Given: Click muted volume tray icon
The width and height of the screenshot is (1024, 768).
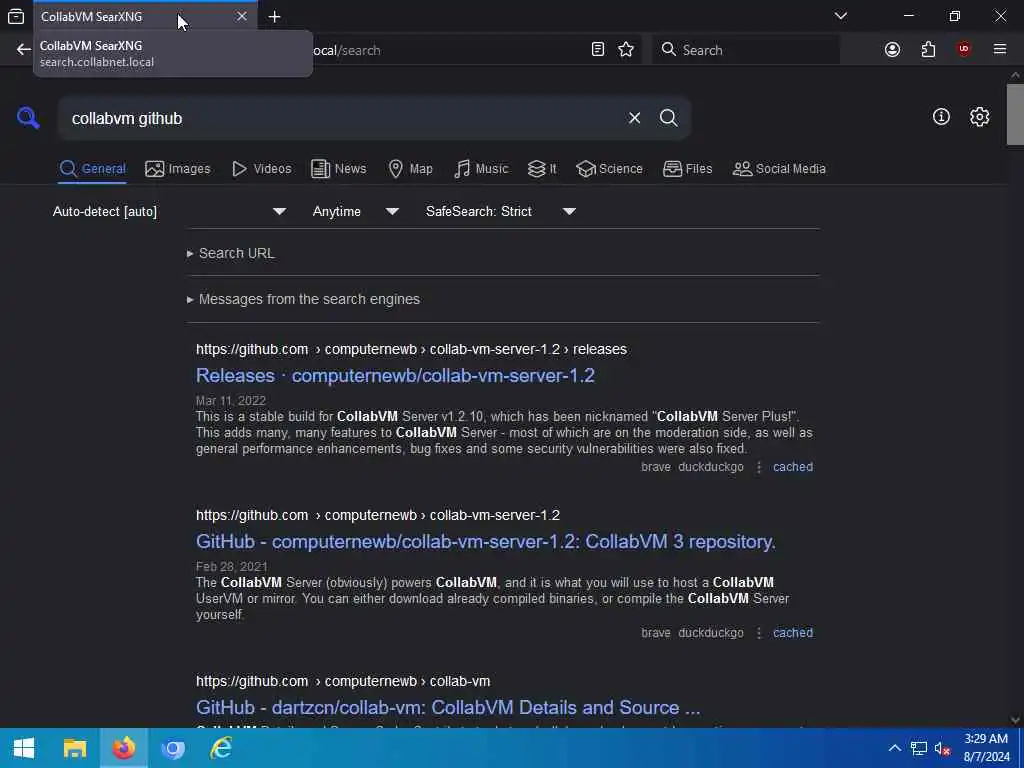Looking at the screenshot, I should pos(942,748).
